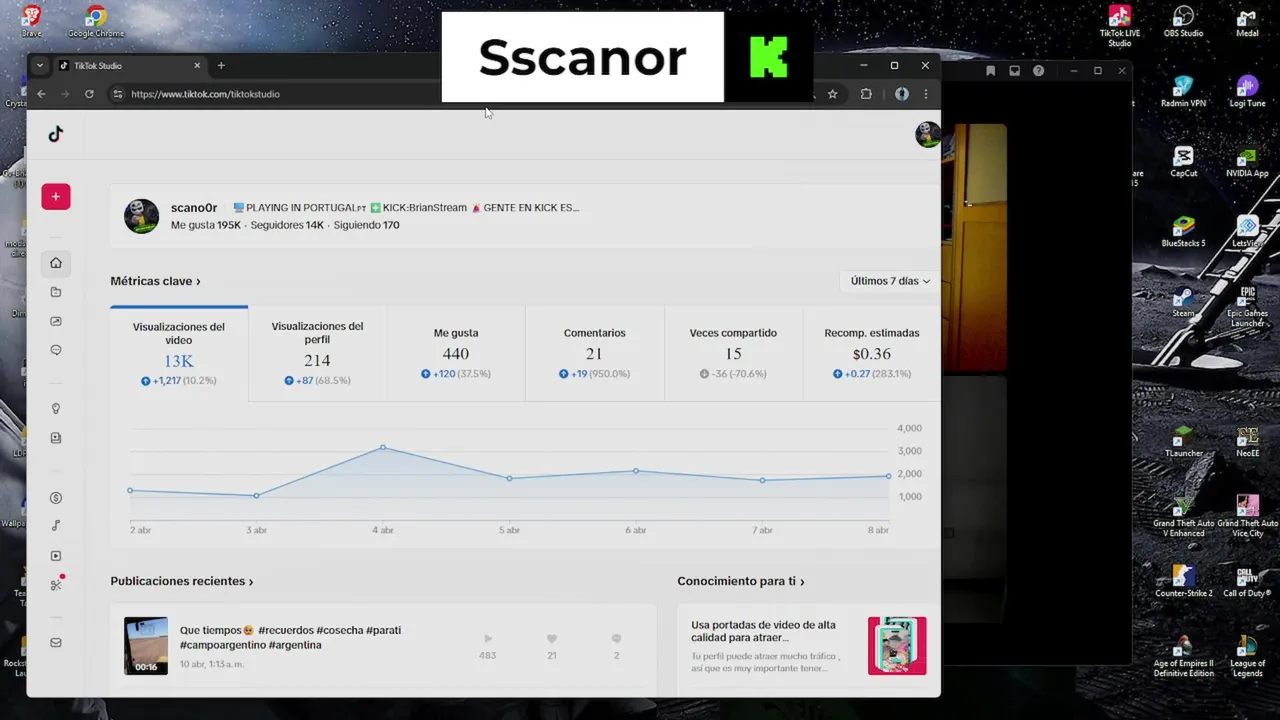Open the Home icon in TikTok Studio sidebar

[56, 263]
